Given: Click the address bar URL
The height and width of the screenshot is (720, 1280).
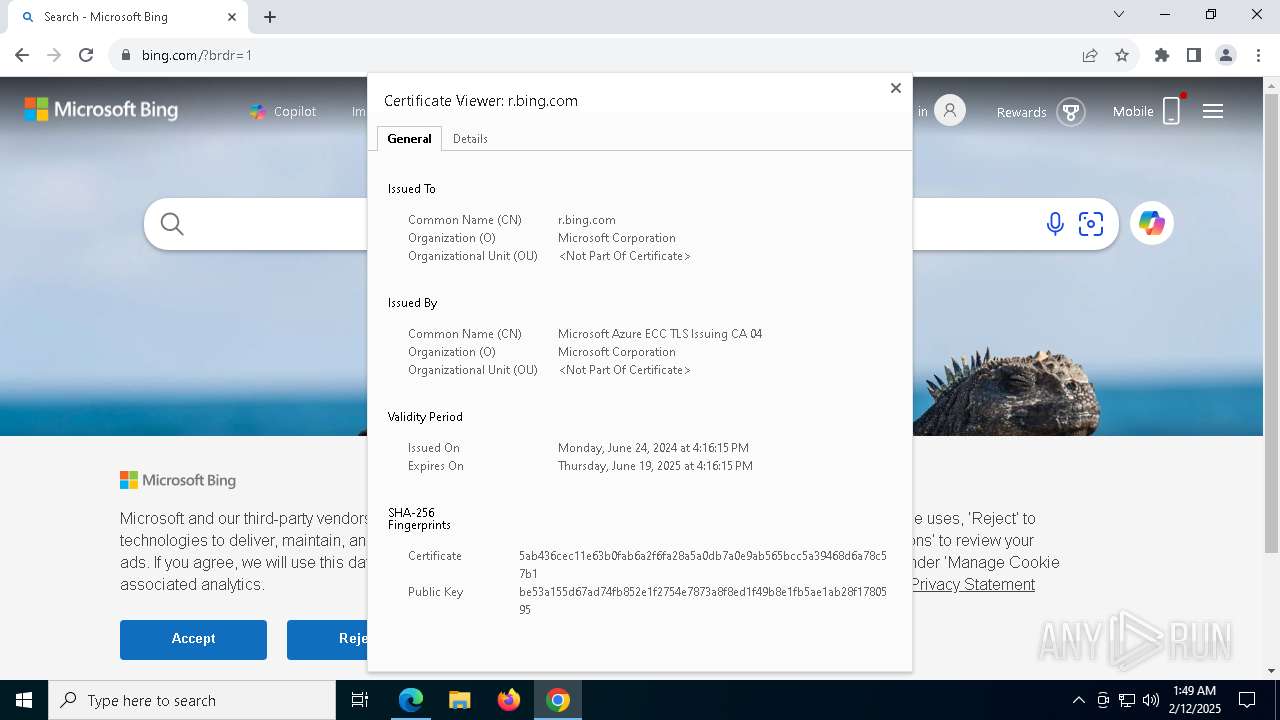Looking at the screenshot, I should [197, 55].
